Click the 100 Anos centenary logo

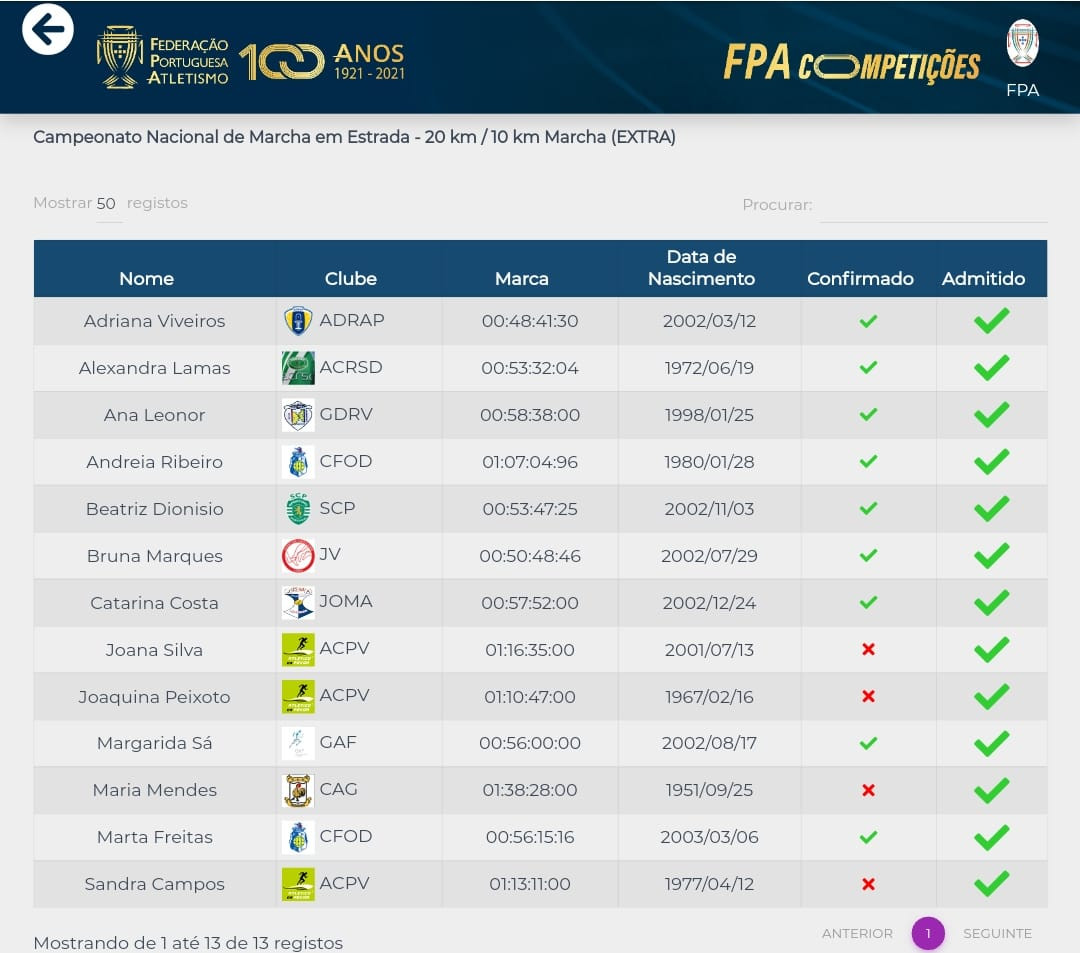322,62
